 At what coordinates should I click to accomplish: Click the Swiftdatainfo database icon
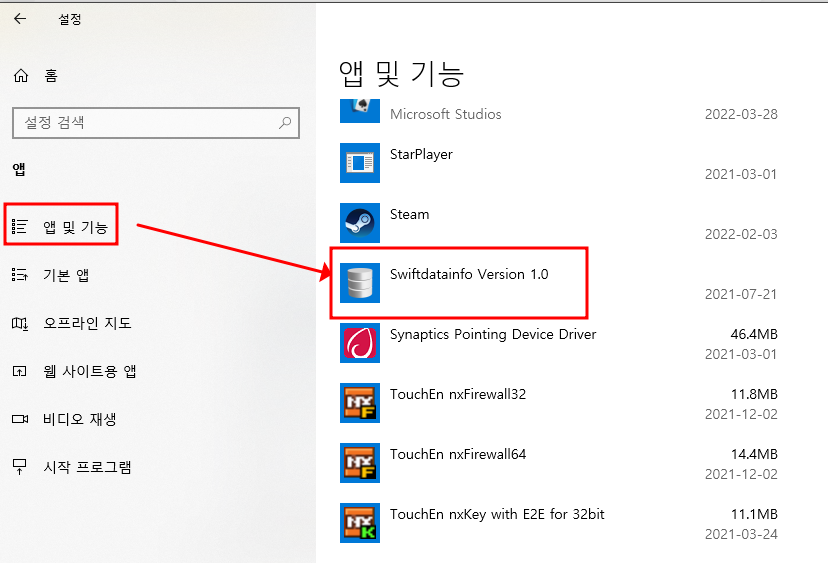coord(360,283)
